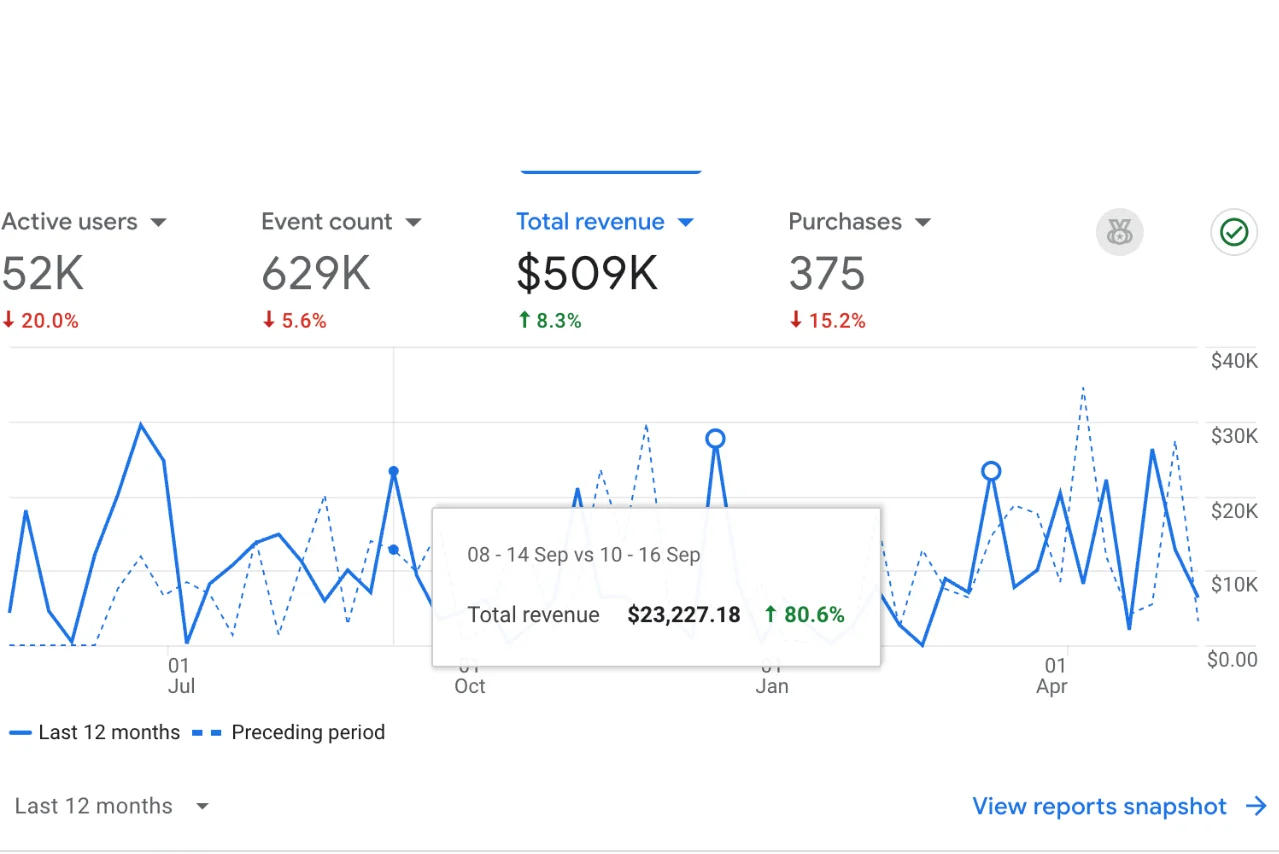Viewport: 1279px width, 854px height.
Task: Open the Last 12 months date range selector
Action: [x=112, y=806]
